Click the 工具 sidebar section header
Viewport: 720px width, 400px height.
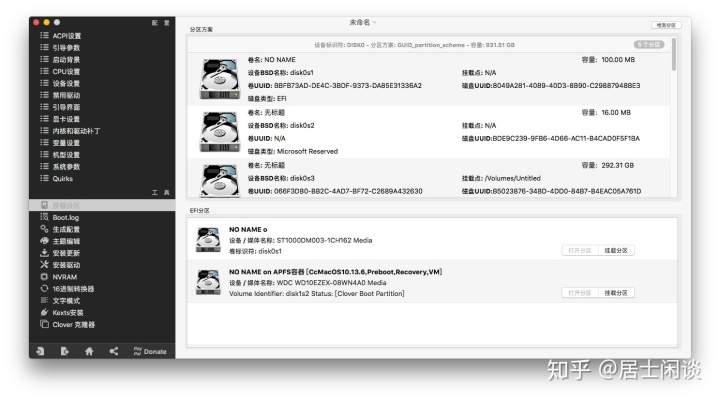click(161, 192)
